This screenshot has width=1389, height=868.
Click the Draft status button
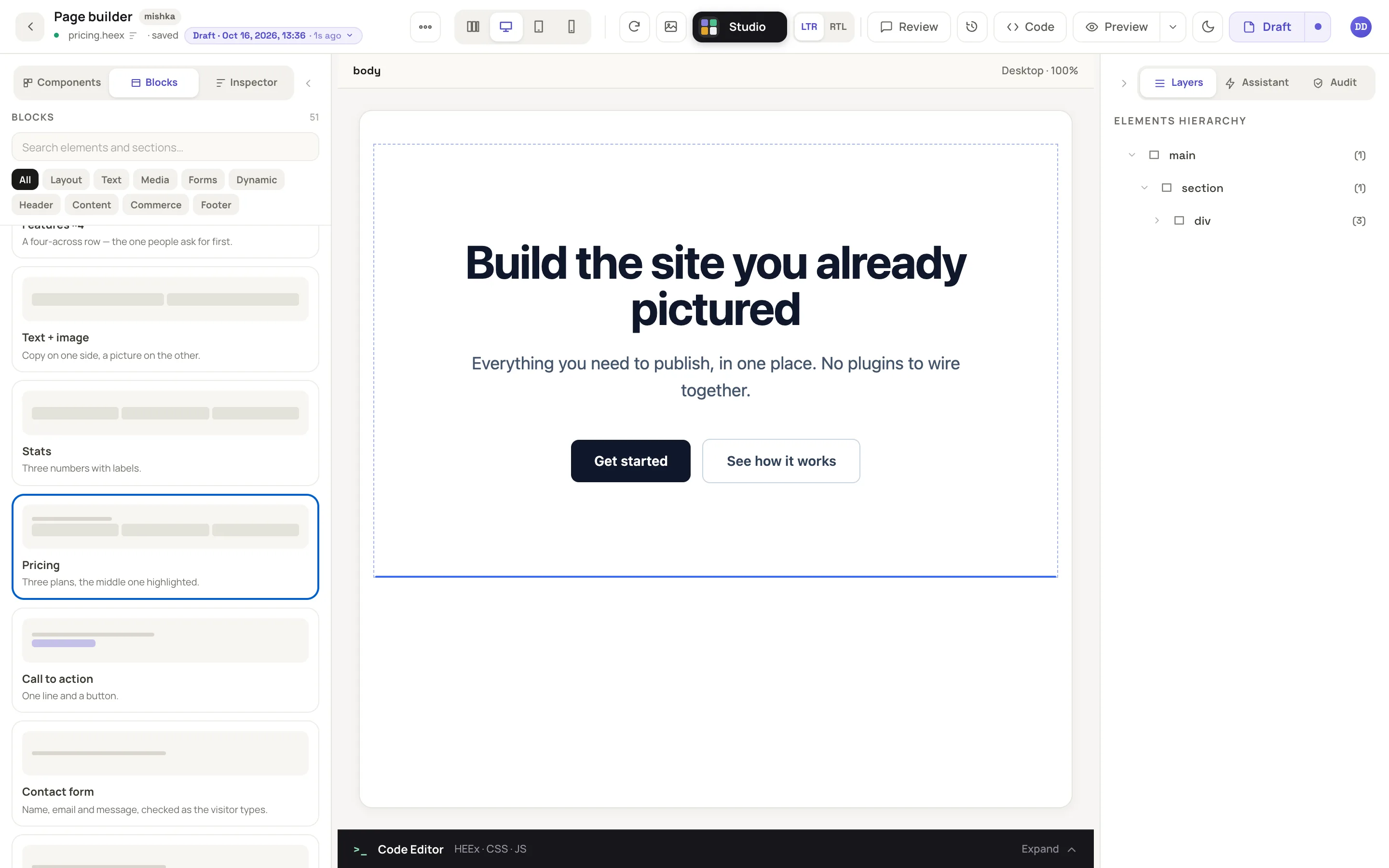[1267, 27]
